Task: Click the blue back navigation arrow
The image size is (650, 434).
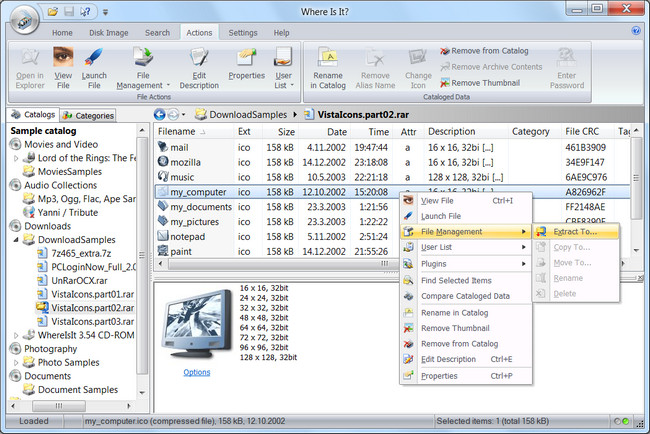Action: [x=159, y=114]
